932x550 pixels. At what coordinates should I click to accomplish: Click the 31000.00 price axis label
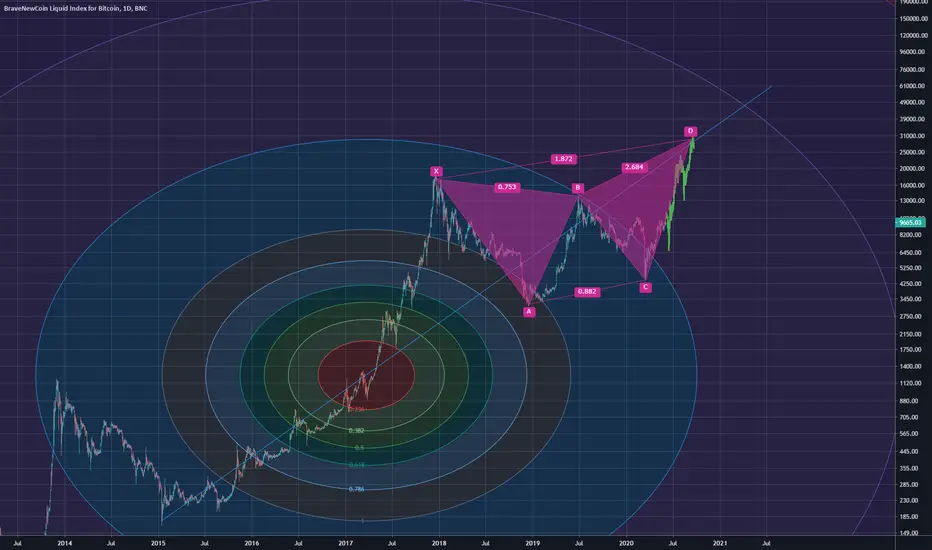click(x=914, y=136)
